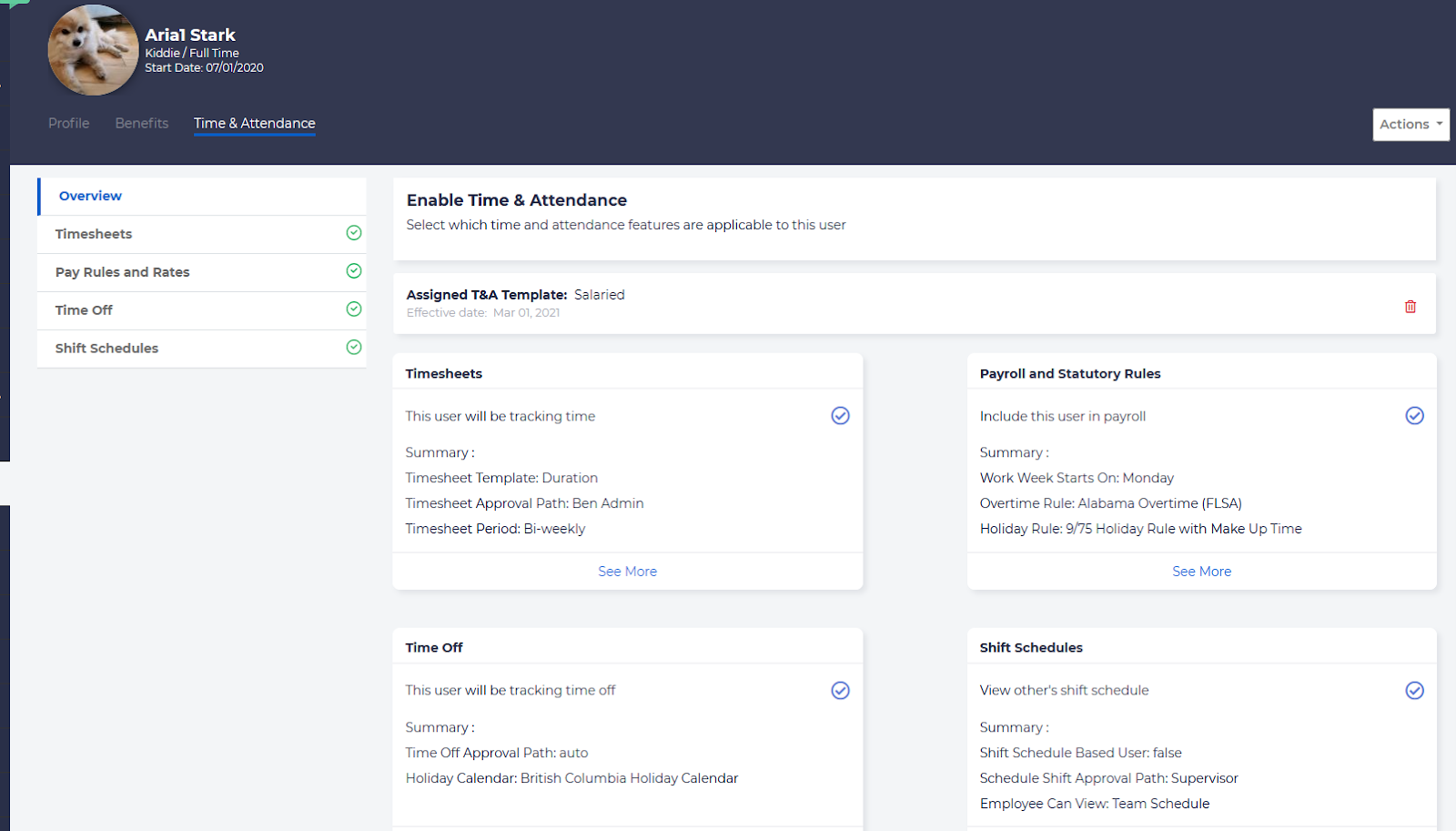Select the Time & Attendance tab
The height and width of the screenshot is (831, 1456).
point(254,124)
